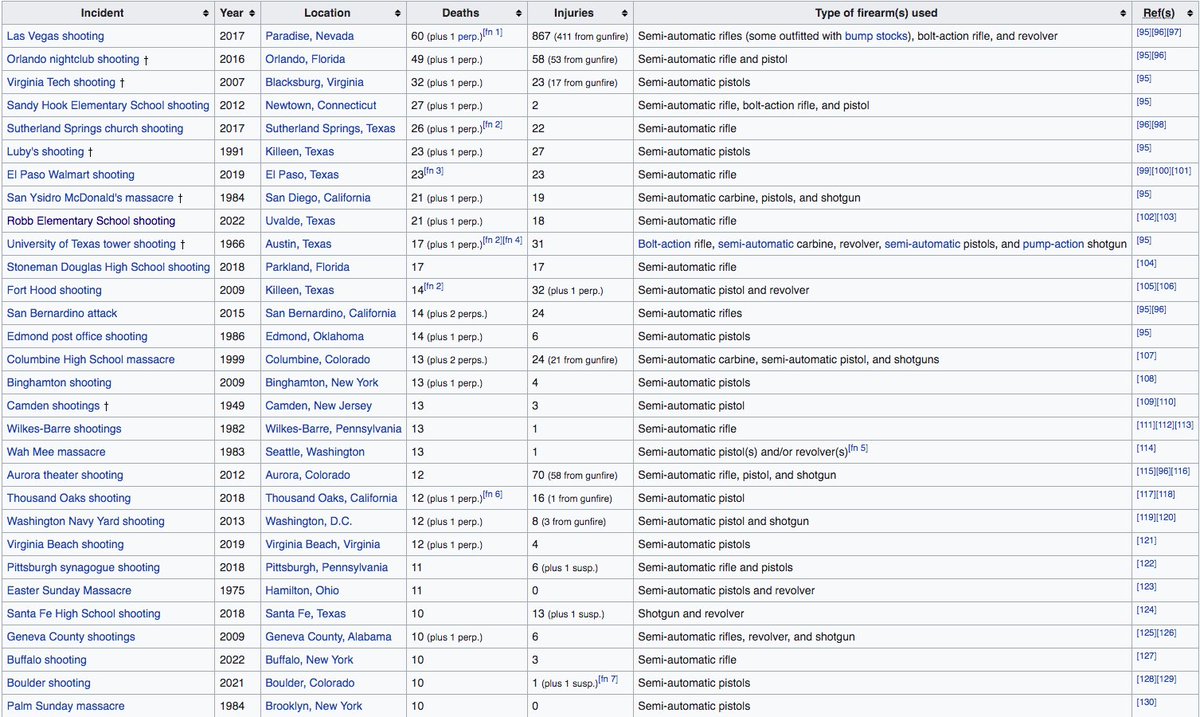Image resolution: width=1200 pixels, height=717 pixels.
Task: Open Pittsburgh synagogue shooting link
Action: pyautogui.click(x=83, y=567)
